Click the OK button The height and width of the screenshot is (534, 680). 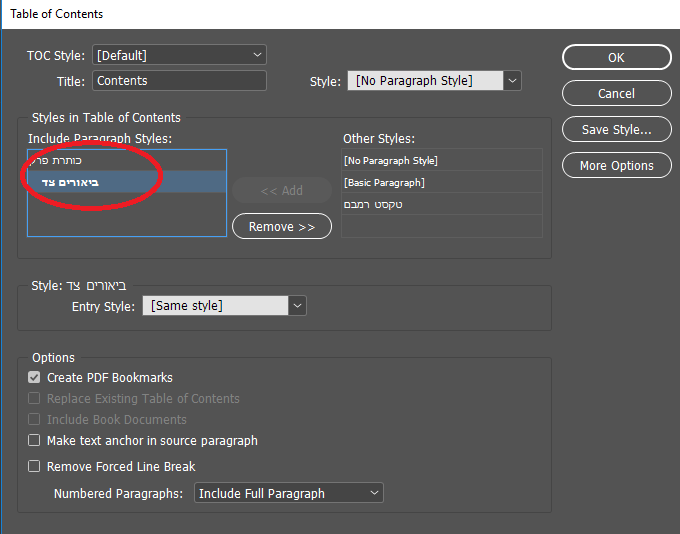pos(616,57)
